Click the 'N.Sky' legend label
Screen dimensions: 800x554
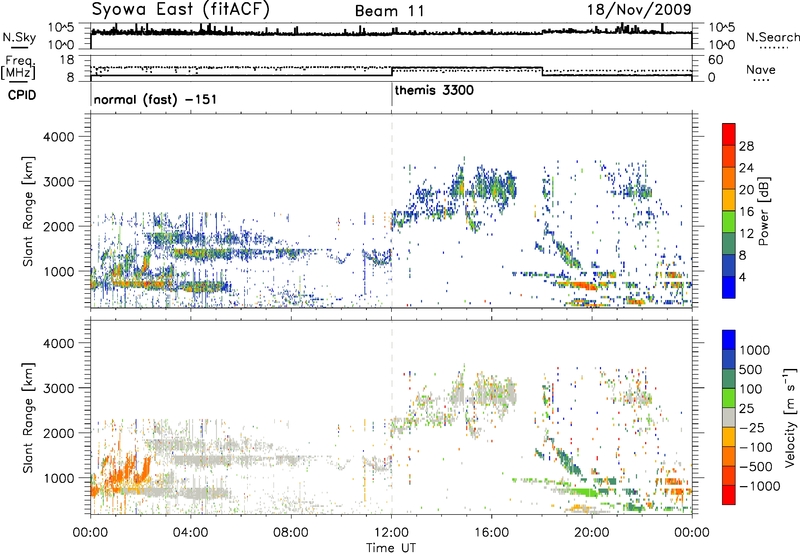tap(19, 37)
